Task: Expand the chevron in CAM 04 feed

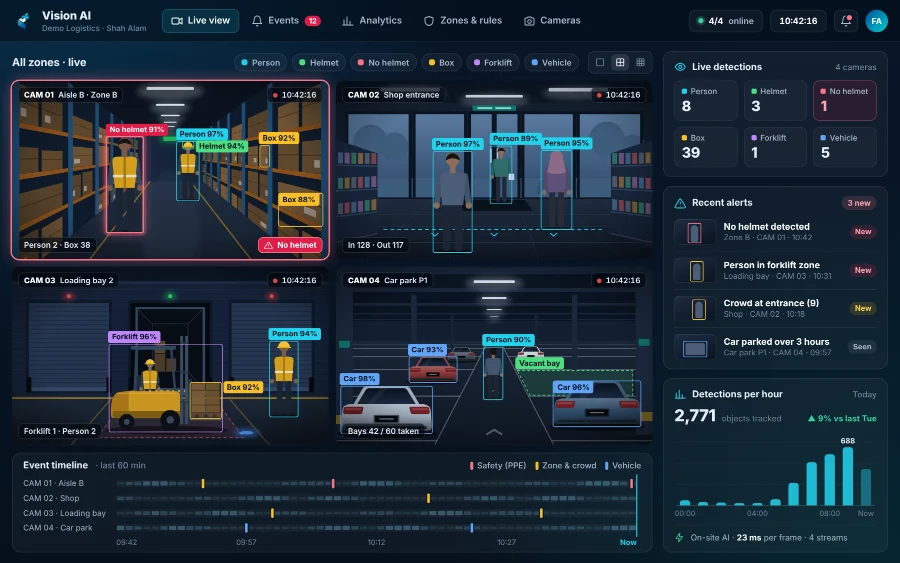Action: coord(494,432)
